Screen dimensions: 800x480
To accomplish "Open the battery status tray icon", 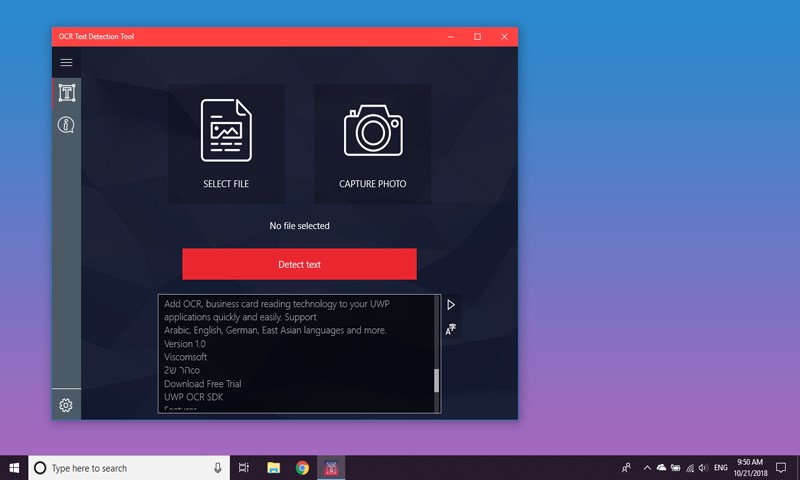I will [676, 468].
